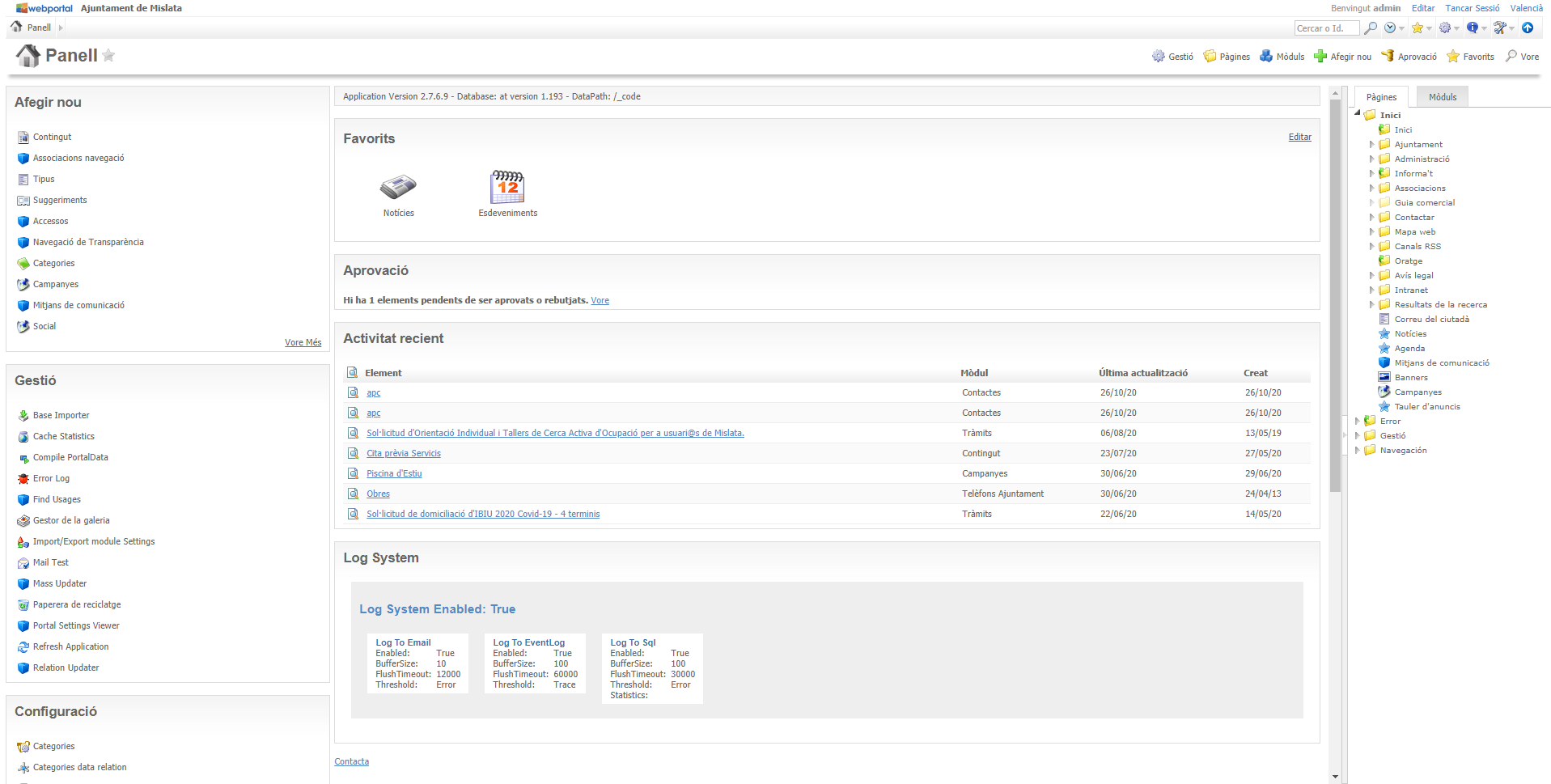Click the Cercar o Id. search field
This screenshot has height=784, width=1551.
(1325, 28)
